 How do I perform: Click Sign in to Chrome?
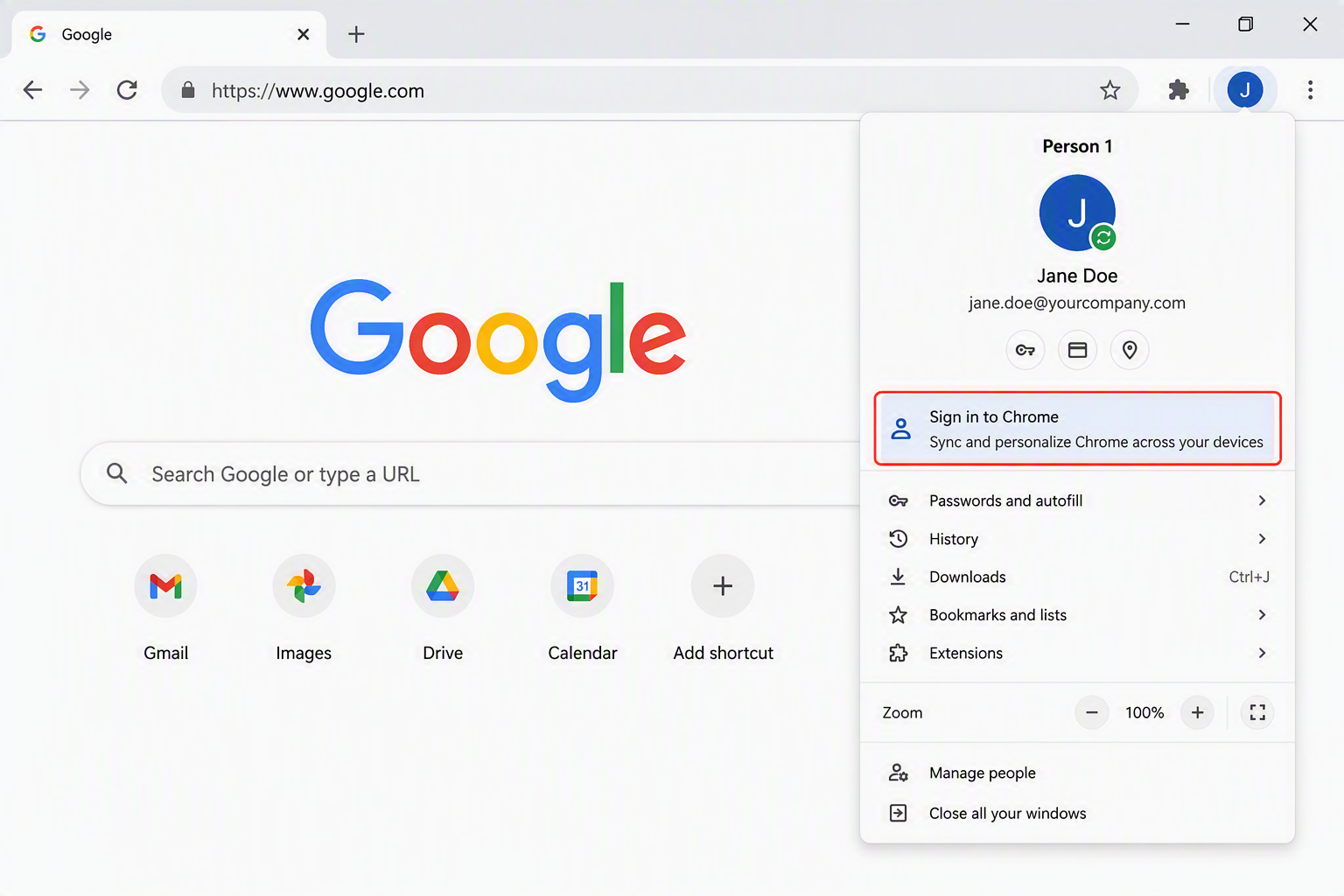click(1078, 429)
